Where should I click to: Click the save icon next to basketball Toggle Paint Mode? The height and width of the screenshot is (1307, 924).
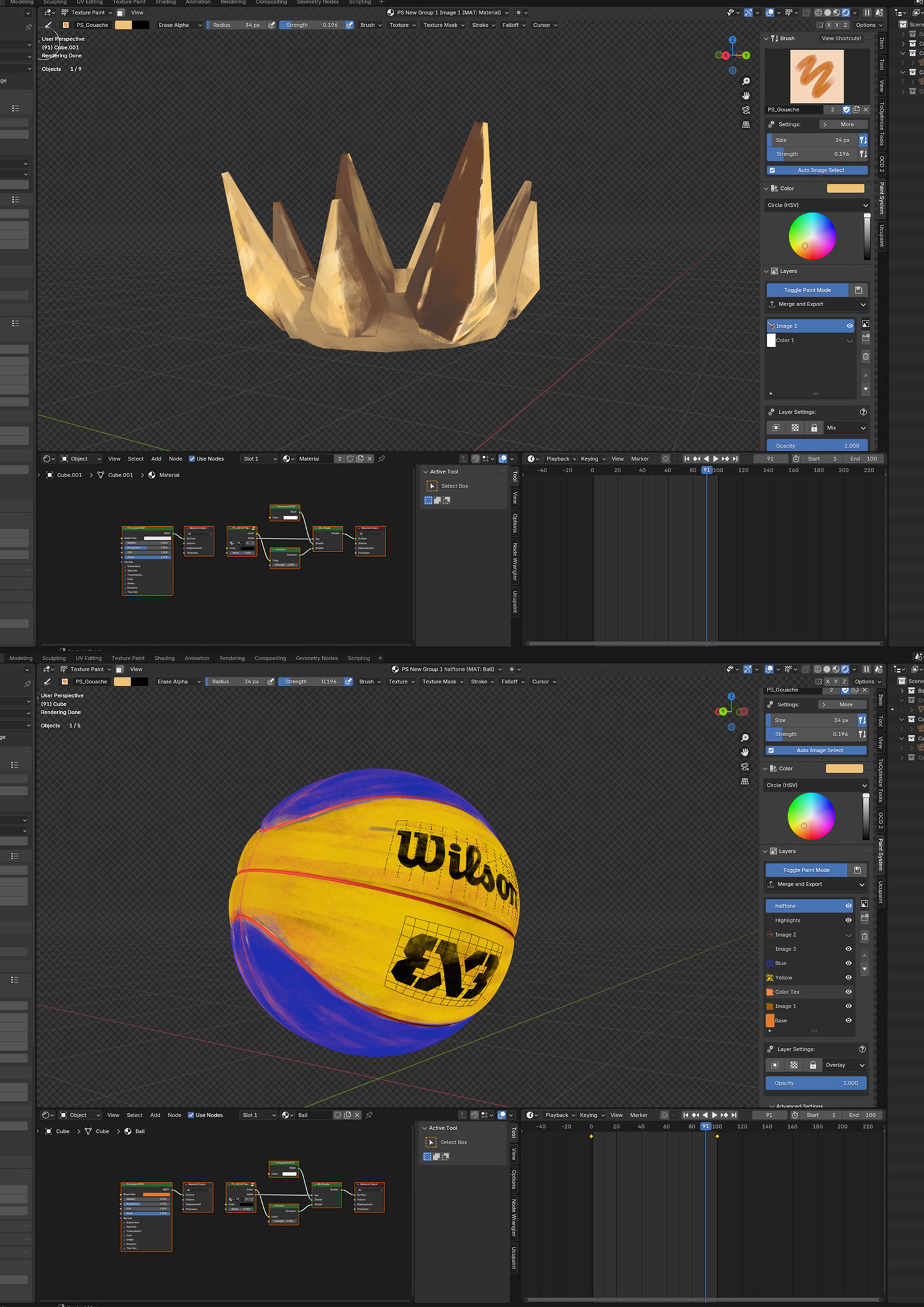point(857,870)
